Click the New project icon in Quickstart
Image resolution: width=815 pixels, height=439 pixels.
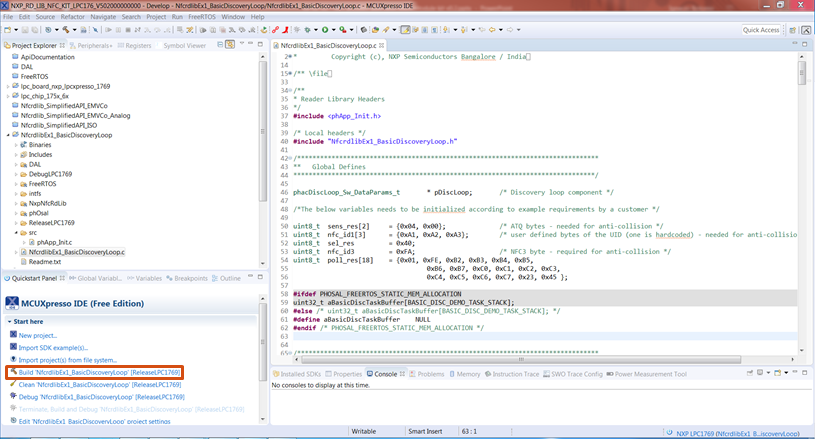13,335
